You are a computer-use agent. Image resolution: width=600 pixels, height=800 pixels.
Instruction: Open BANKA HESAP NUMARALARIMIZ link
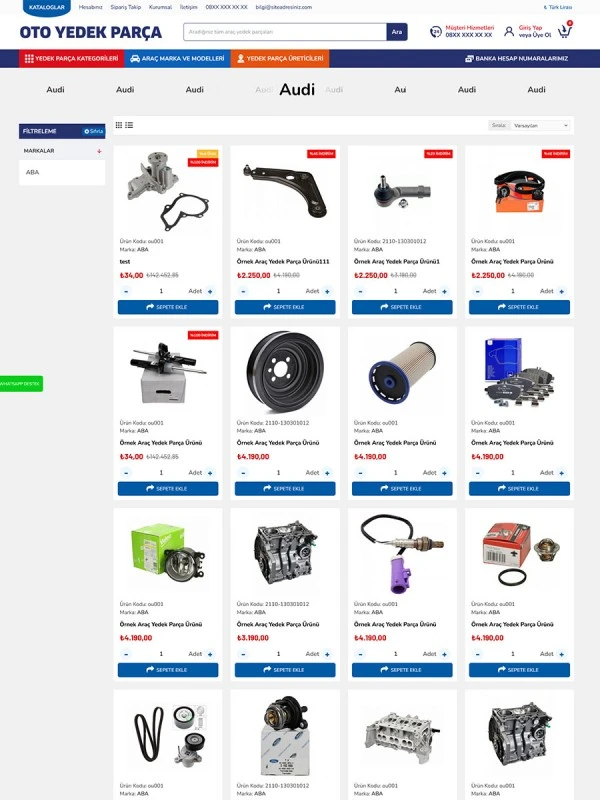tap(516, 59)
